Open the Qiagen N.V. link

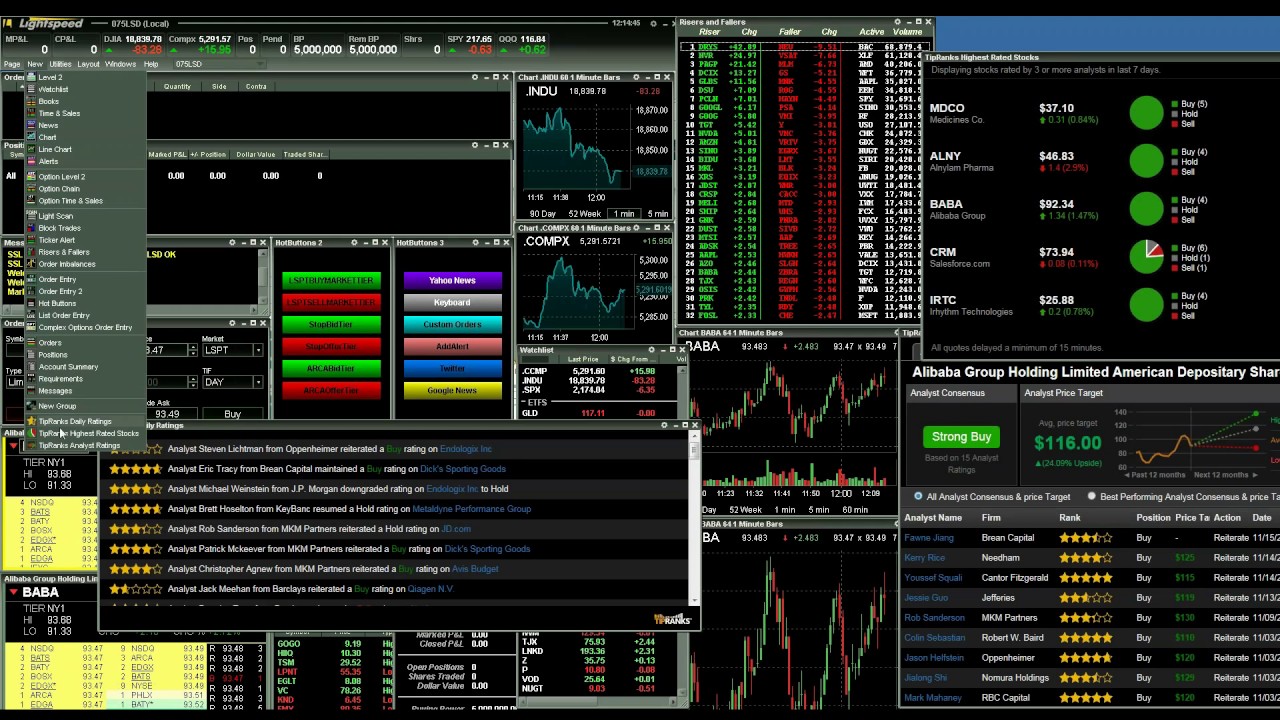pyautogui.click(x=430, y=589)
